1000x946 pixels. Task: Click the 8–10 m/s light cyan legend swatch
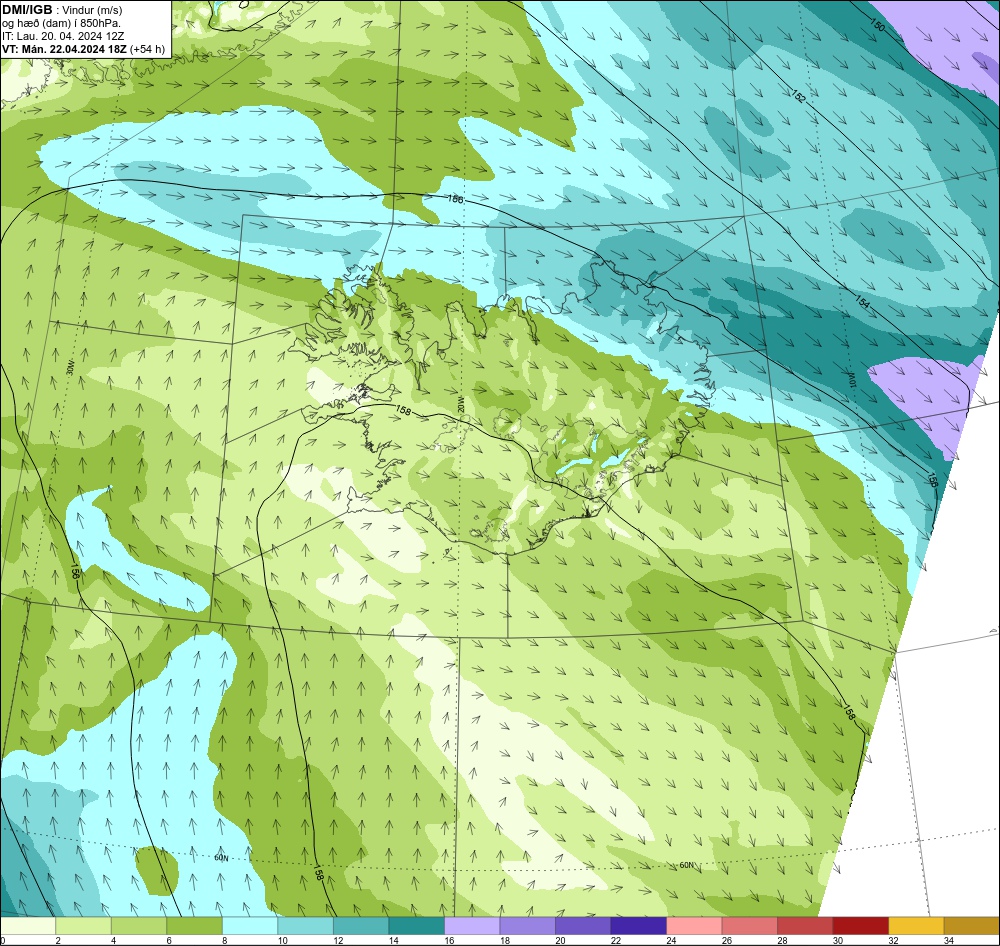coord(250,926)
